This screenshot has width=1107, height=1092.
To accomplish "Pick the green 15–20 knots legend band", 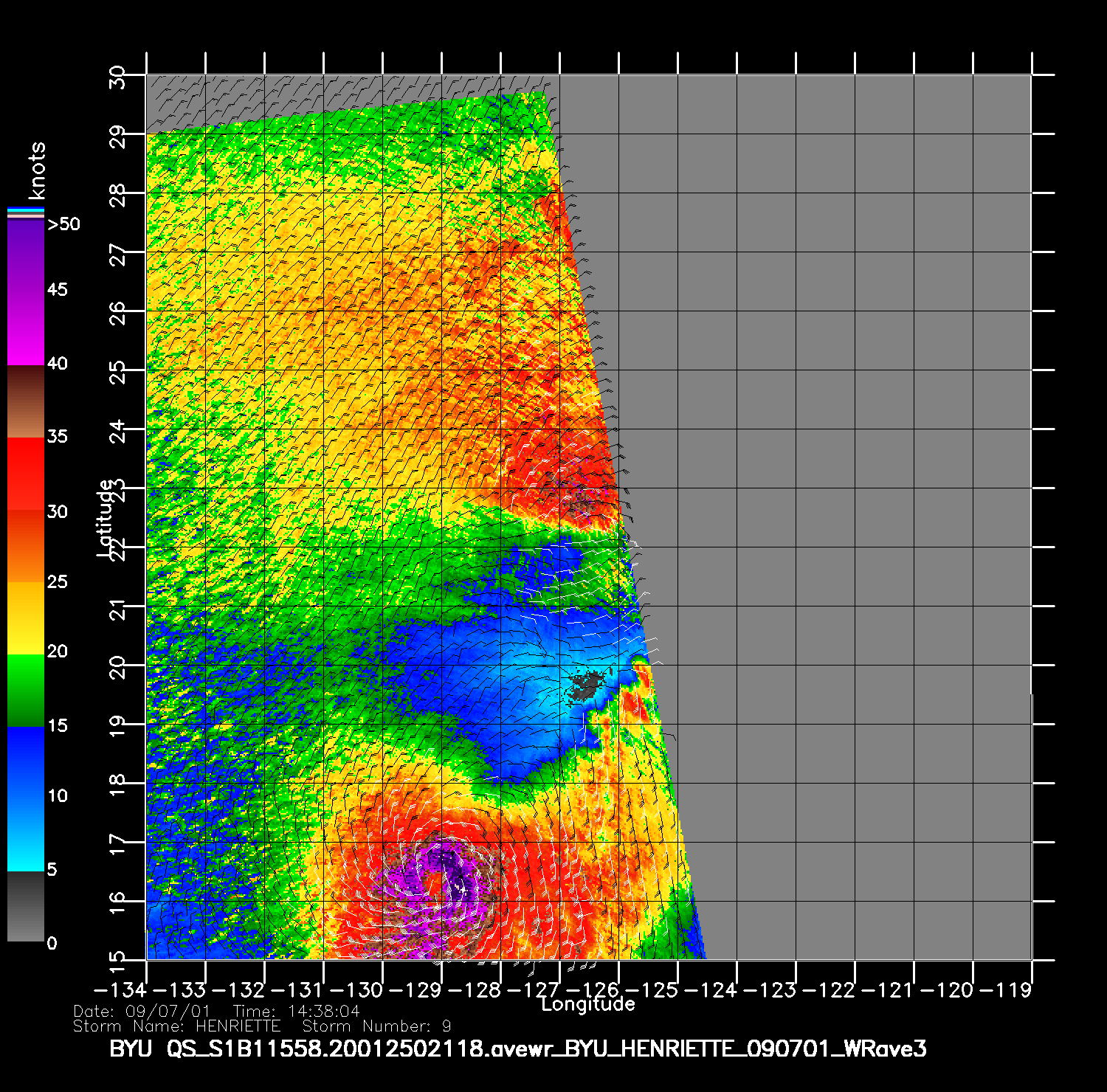I will tap(26, 690).
